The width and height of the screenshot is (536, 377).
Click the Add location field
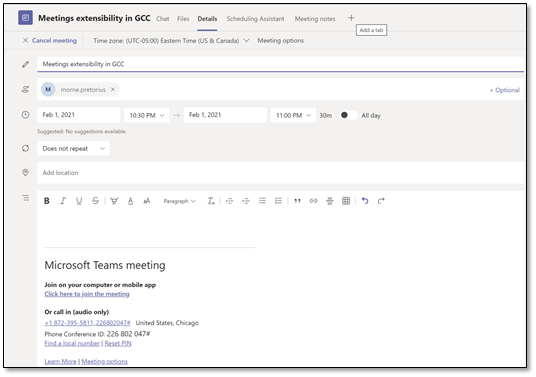point(280,173)
